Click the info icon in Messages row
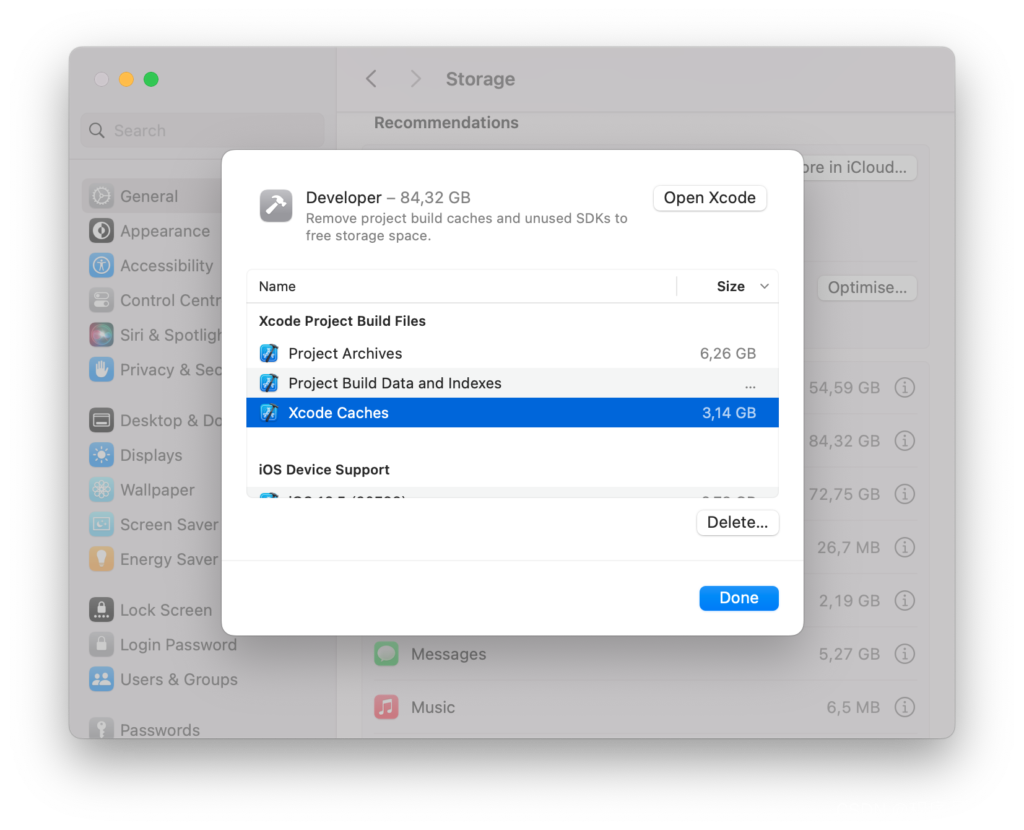 (x=904, y=654)
